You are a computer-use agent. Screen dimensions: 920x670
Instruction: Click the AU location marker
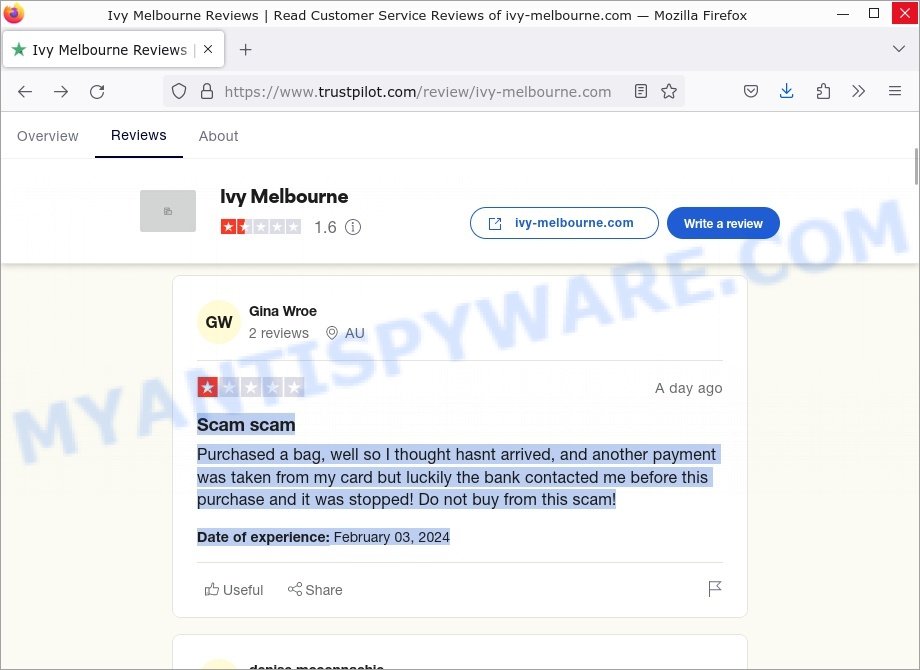pyautogui.click(x=346, y=333)
